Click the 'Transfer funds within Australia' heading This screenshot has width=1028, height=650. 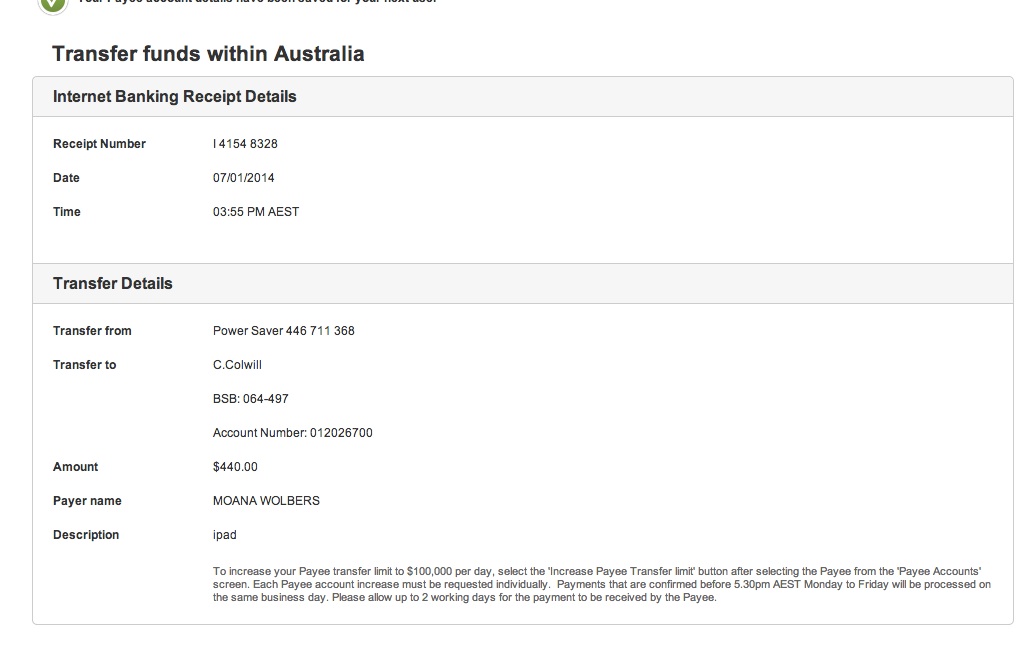(x=208, y=54)
